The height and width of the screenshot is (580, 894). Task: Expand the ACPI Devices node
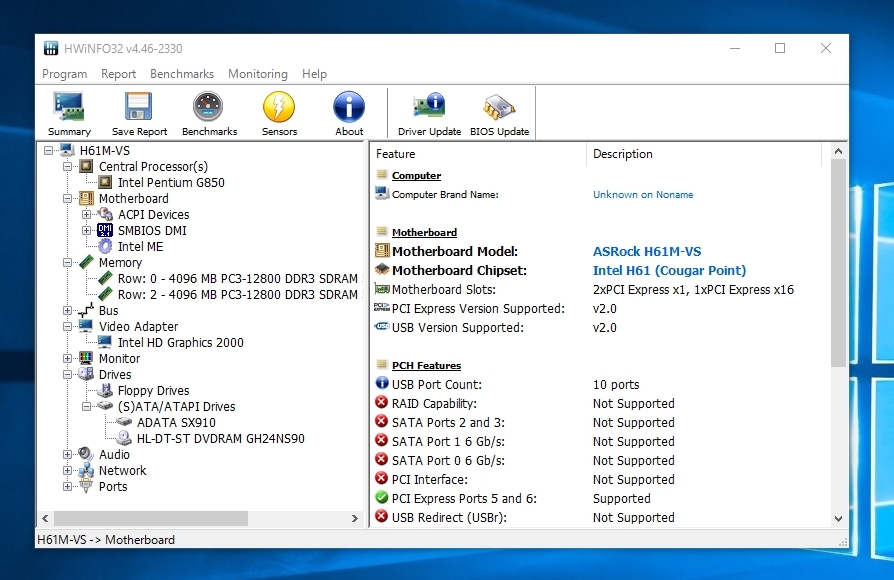(86, 214)
